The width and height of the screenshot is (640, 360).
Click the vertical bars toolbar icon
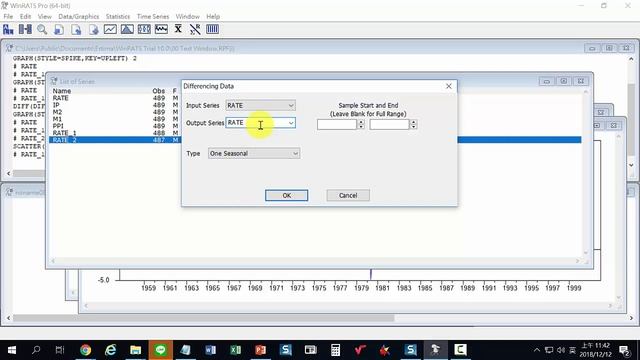click(212, 29)
